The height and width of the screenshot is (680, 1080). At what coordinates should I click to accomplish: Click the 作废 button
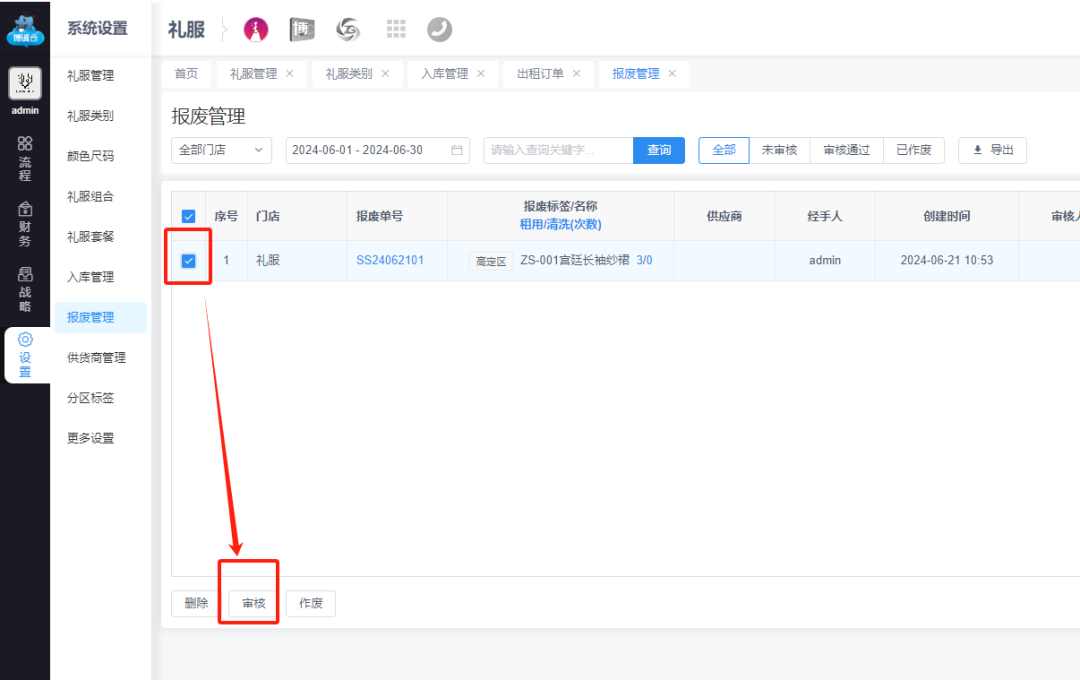click(311, 604)
